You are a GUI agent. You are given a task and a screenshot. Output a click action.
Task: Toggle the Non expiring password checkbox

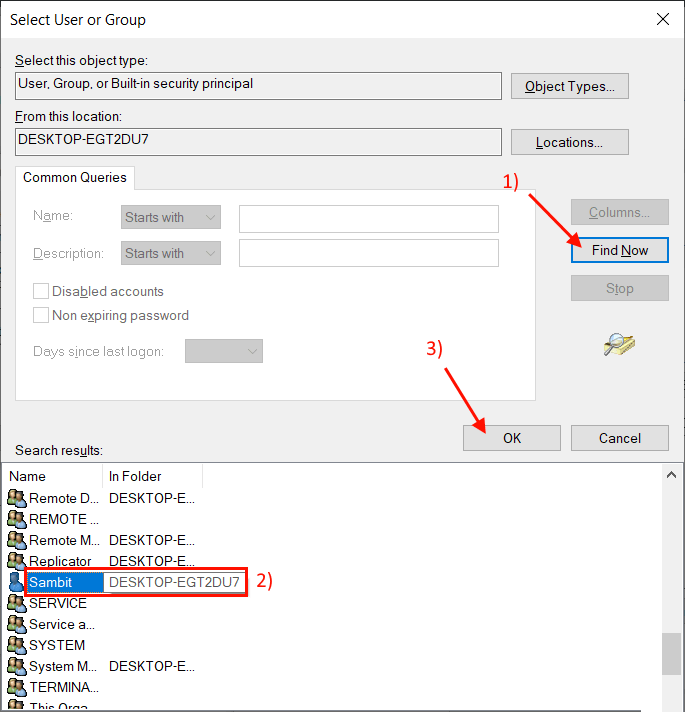41,315
